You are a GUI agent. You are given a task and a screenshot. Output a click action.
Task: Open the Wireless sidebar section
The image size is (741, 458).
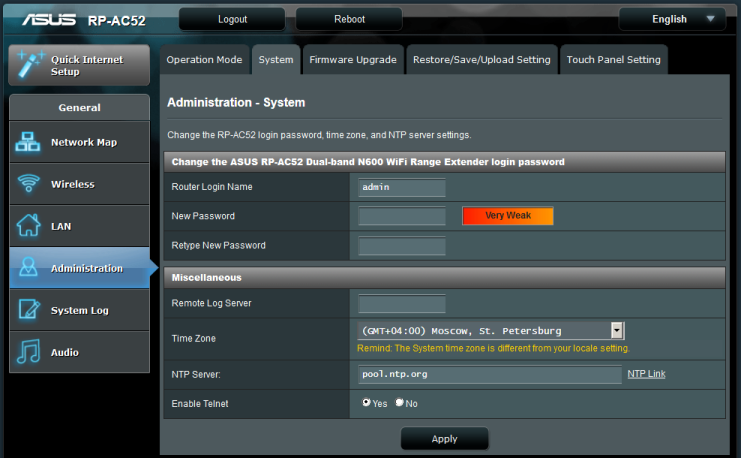click(x=79, y=184)
